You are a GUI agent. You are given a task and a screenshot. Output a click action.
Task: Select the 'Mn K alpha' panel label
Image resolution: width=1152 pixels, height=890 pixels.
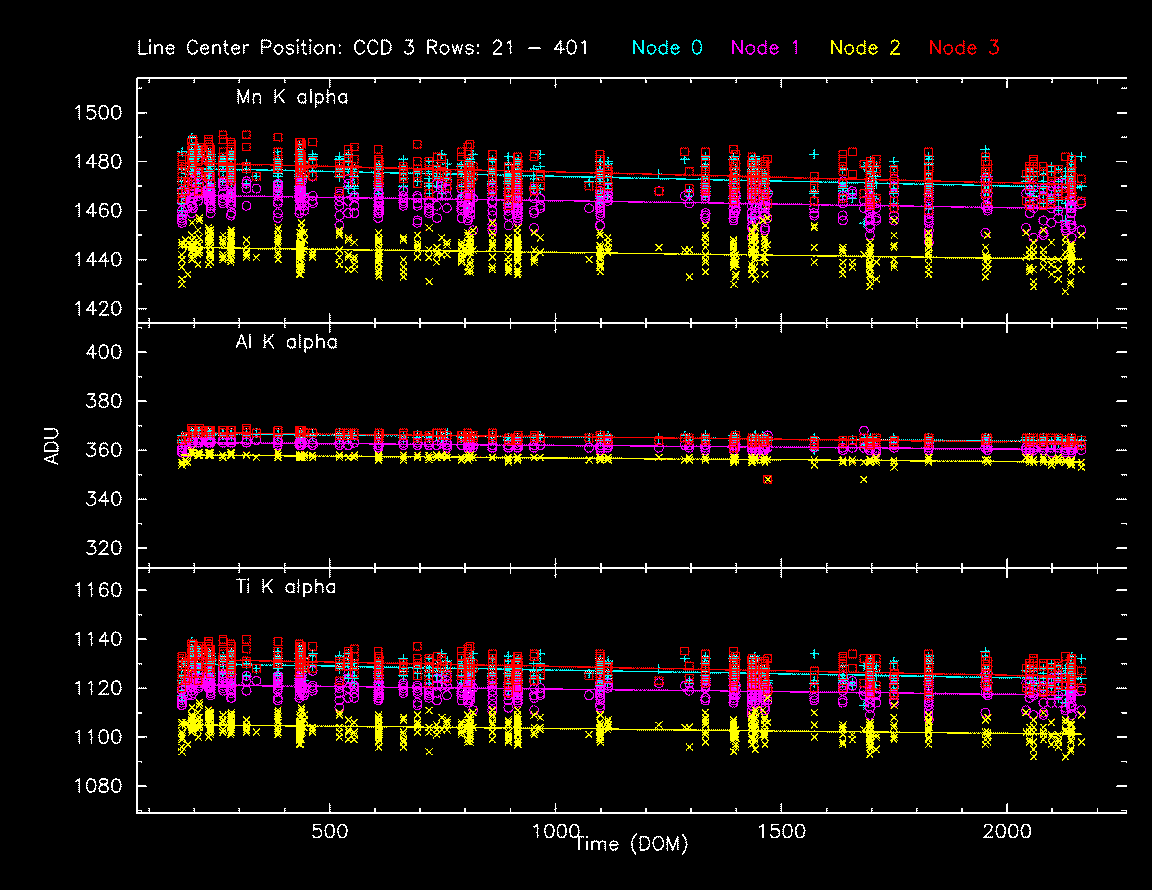[292, 97]
